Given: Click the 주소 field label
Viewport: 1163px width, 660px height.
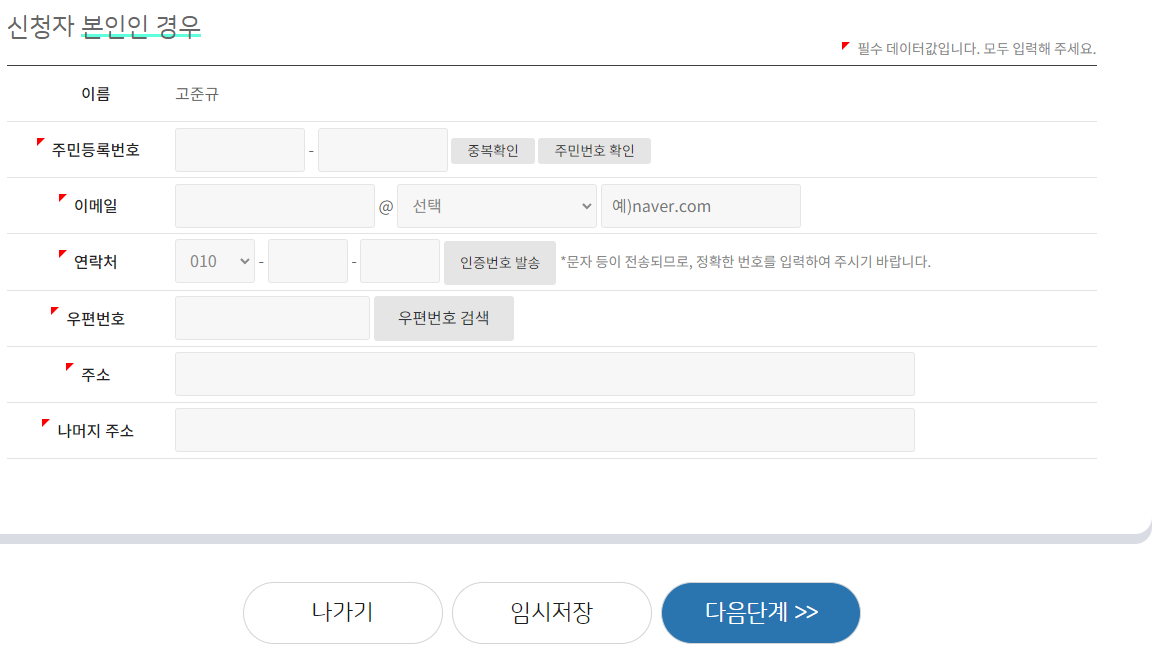Looking at the screenshot, I should pos(95,375).
